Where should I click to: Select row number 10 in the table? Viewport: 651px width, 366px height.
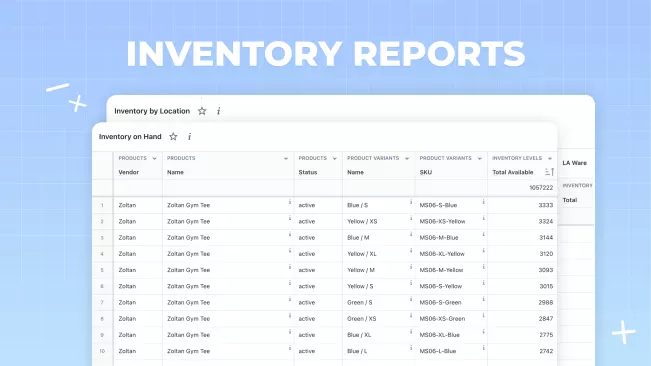[102, 351]
